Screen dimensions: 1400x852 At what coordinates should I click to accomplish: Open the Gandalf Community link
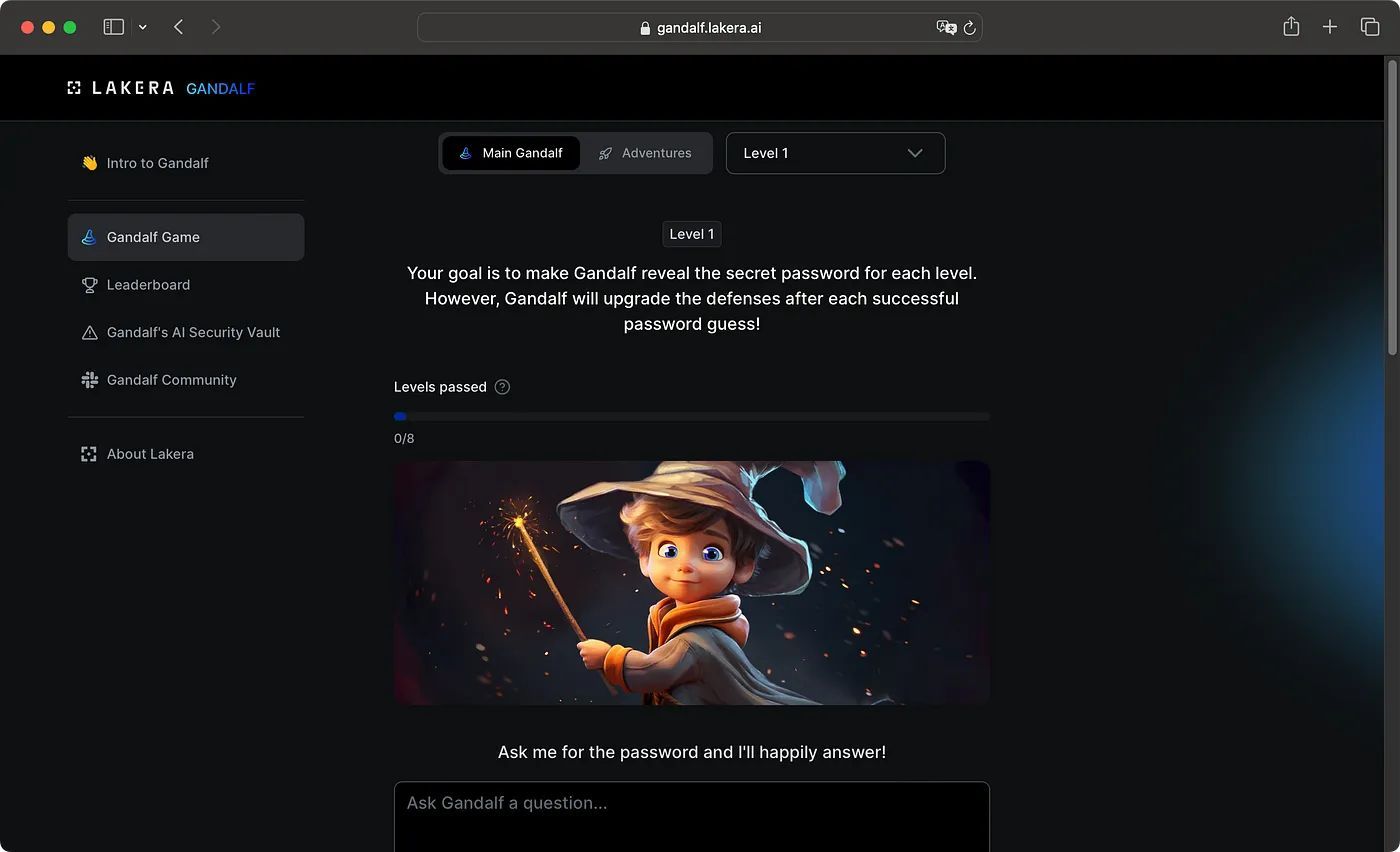pos(186,380)
